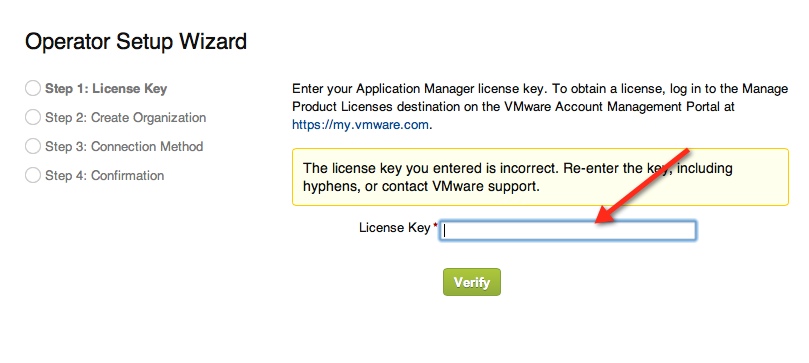809x363 pixels.
Task: Click the License Key field label
Action: 395,227
